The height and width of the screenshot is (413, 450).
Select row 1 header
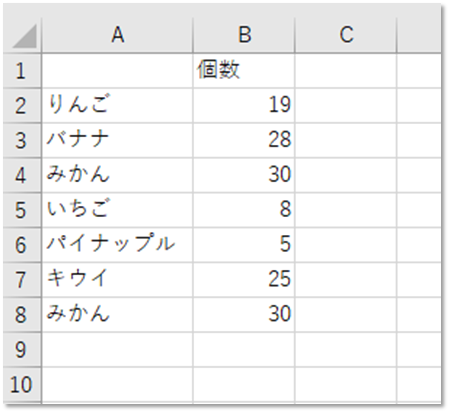(x=22, y=71)
